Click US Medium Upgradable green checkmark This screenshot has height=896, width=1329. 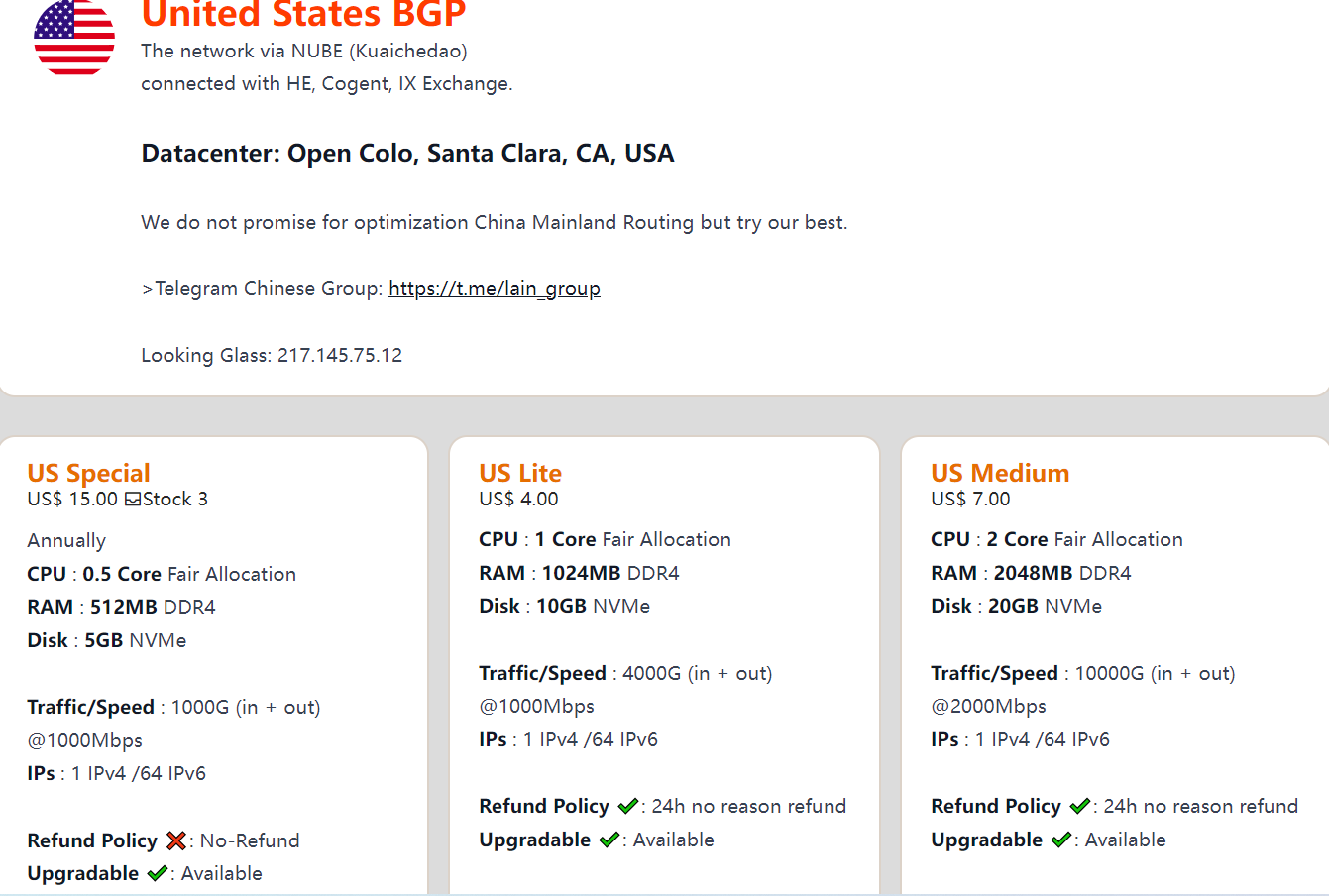tap(1060, 840)
